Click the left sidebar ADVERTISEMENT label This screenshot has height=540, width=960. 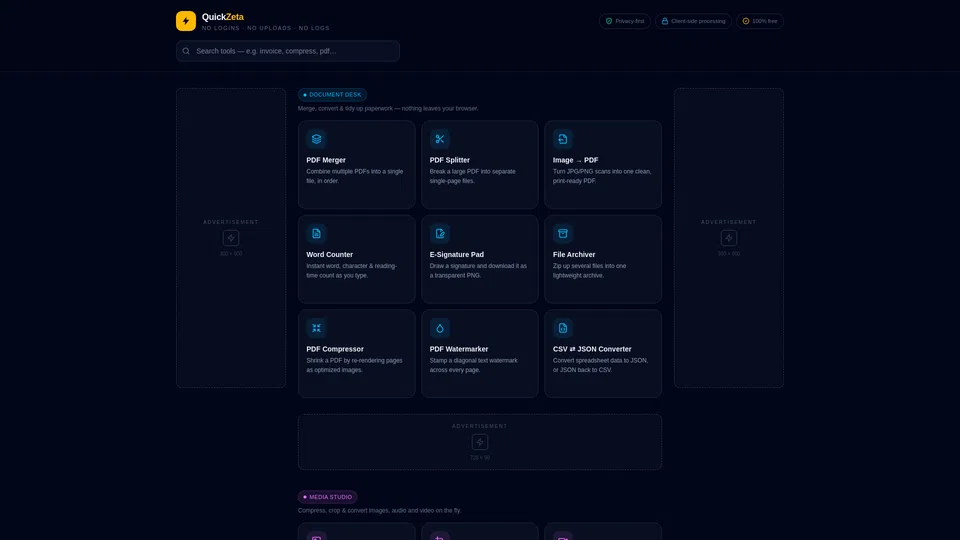tap(231, 222)
